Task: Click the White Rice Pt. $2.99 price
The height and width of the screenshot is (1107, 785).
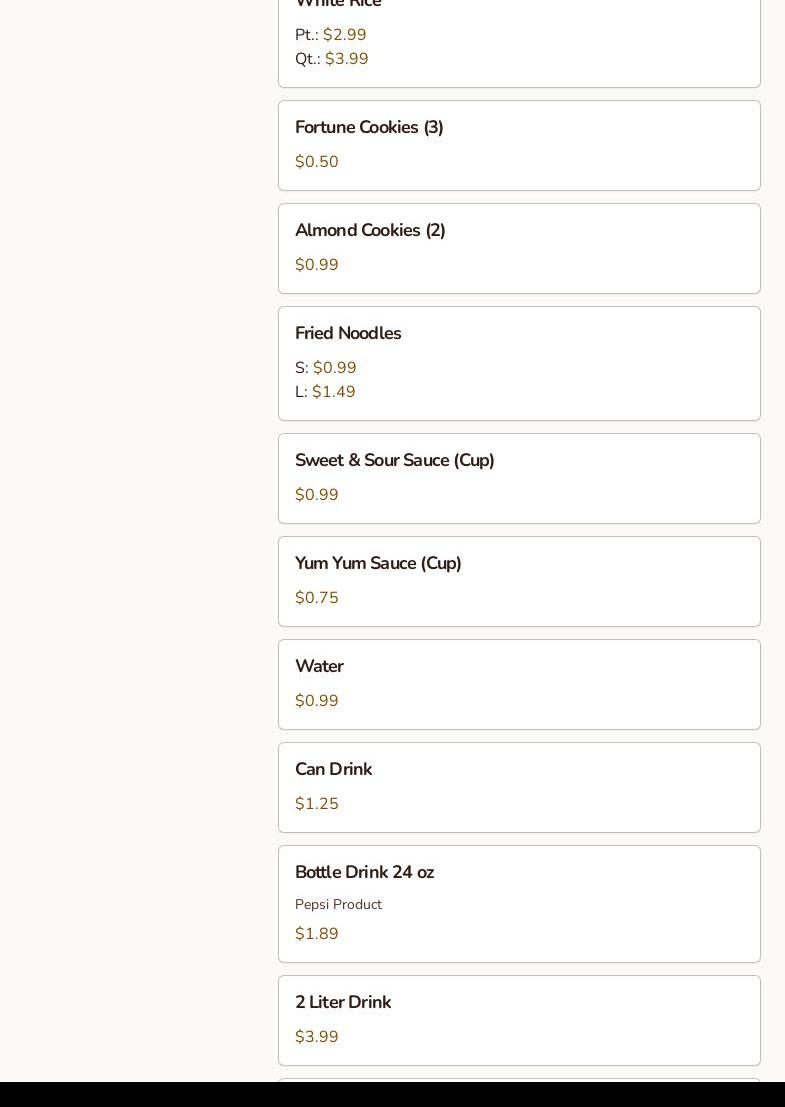Action: [x=345, y=35]
